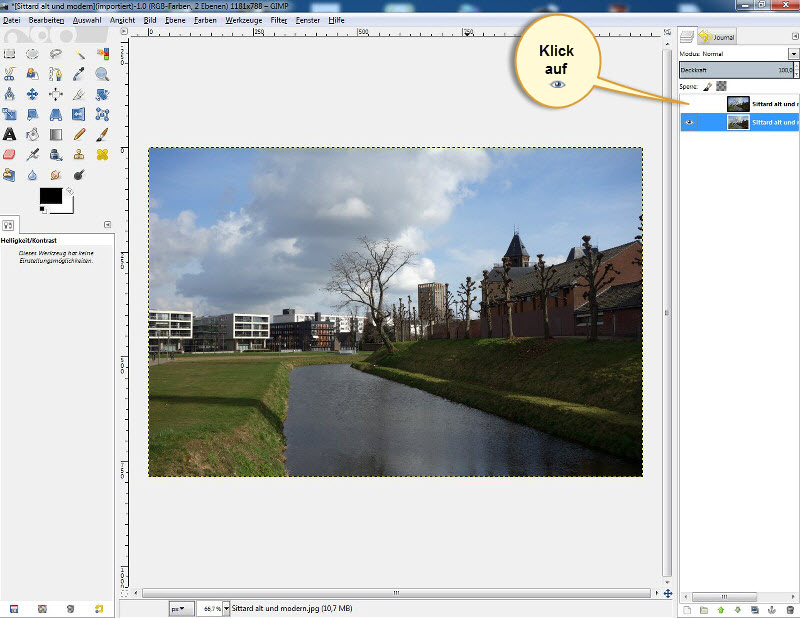Open the Modus Normal dropdown

click(x=793, y=53)
